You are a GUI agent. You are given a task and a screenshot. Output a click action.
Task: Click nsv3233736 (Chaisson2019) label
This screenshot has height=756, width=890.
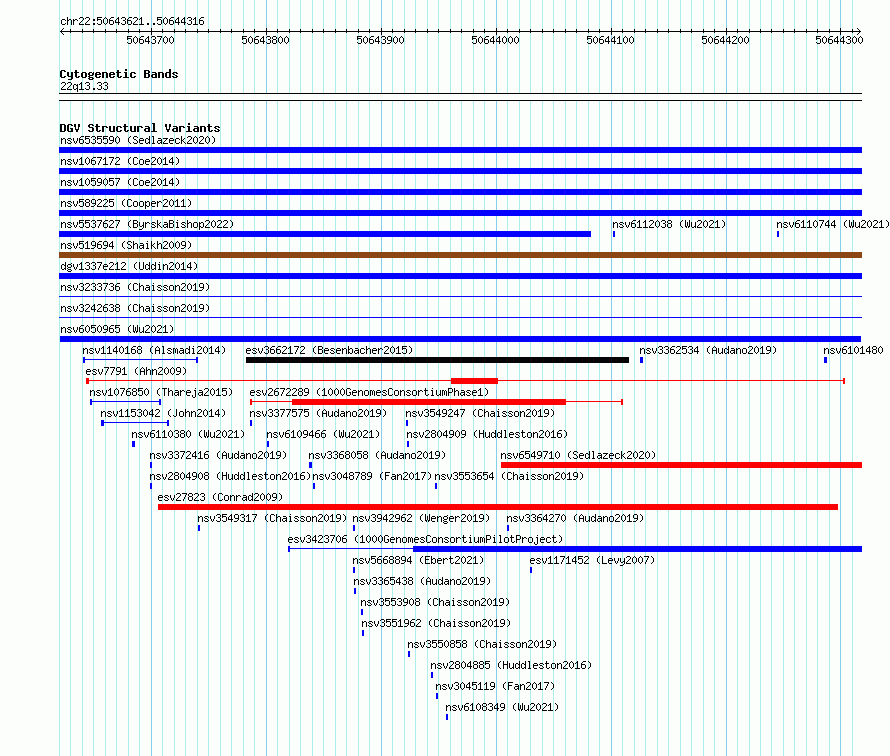[135, 287]
